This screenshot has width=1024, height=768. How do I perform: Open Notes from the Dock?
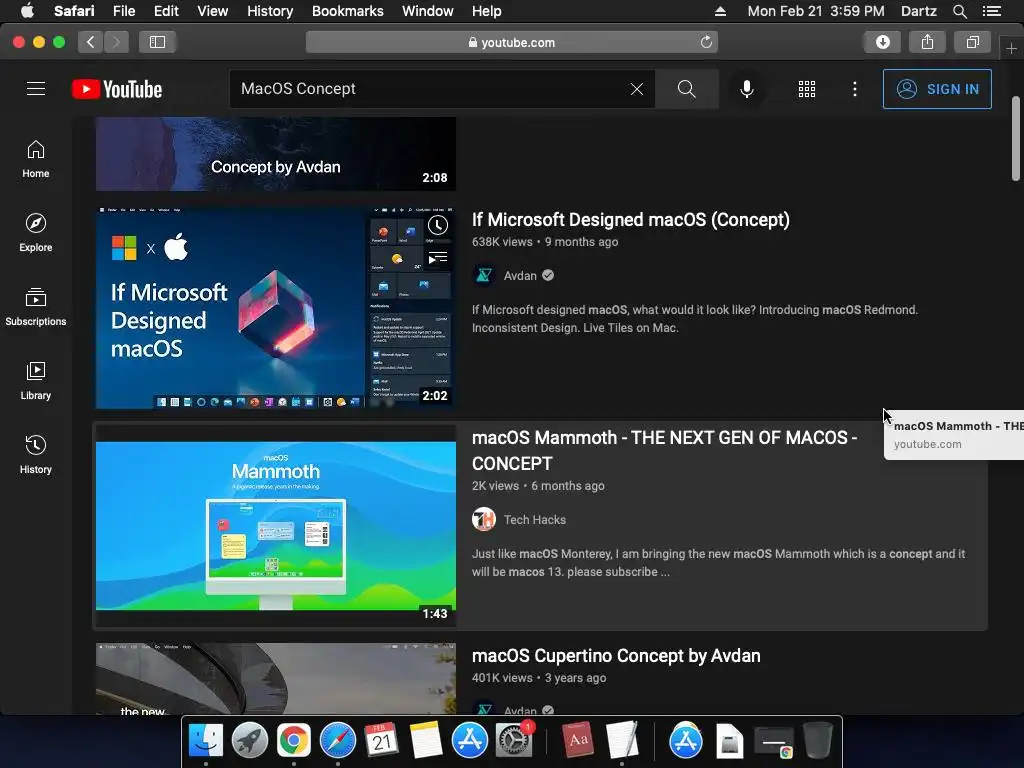[426, 741]
